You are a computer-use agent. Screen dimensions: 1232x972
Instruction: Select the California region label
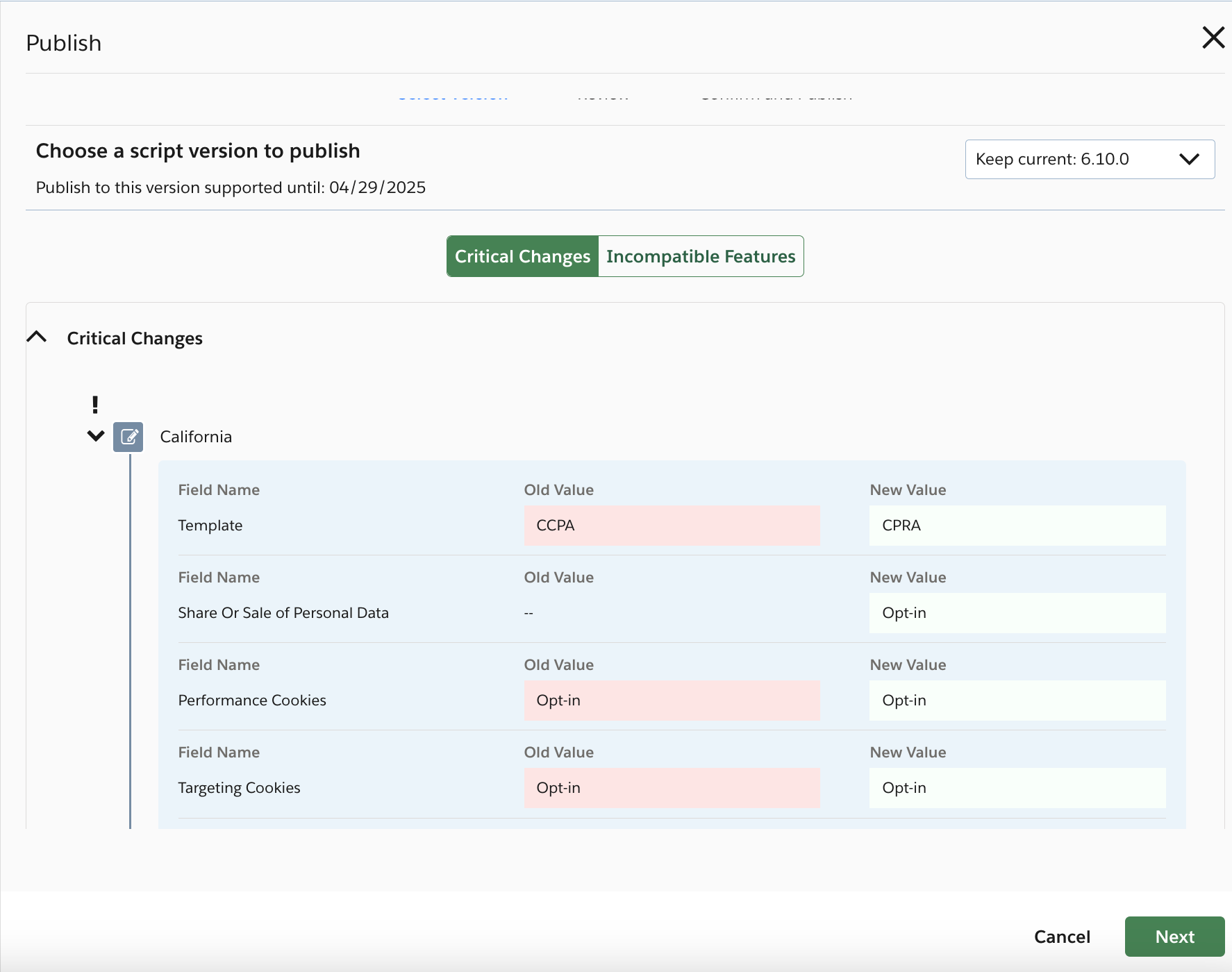pos(196,437)
